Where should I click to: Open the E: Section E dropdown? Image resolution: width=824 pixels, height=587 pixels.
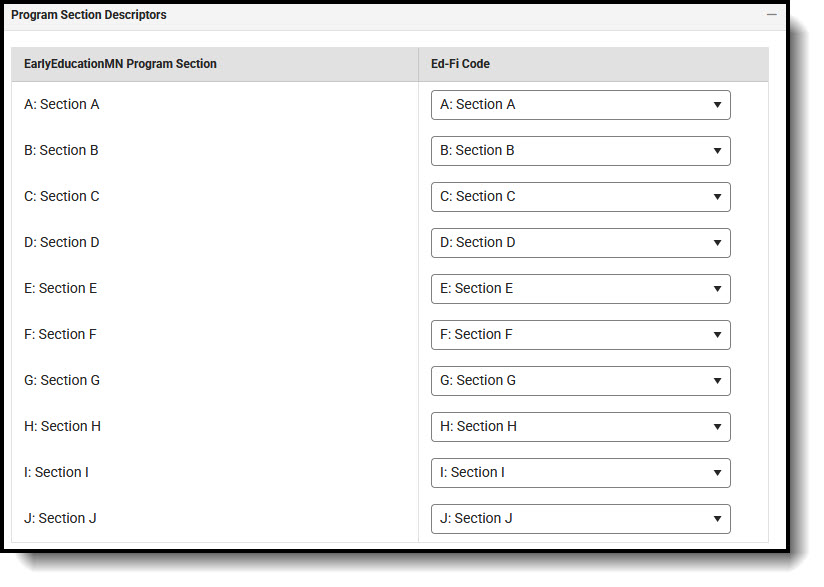point(580,289)
